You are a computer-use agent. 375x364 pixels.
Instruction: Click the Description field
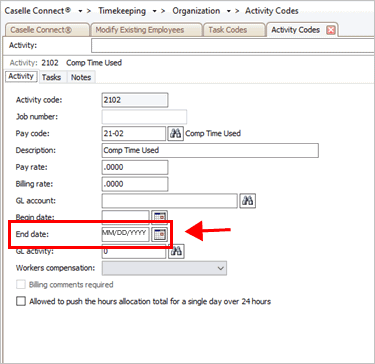[x=210, y=150]
